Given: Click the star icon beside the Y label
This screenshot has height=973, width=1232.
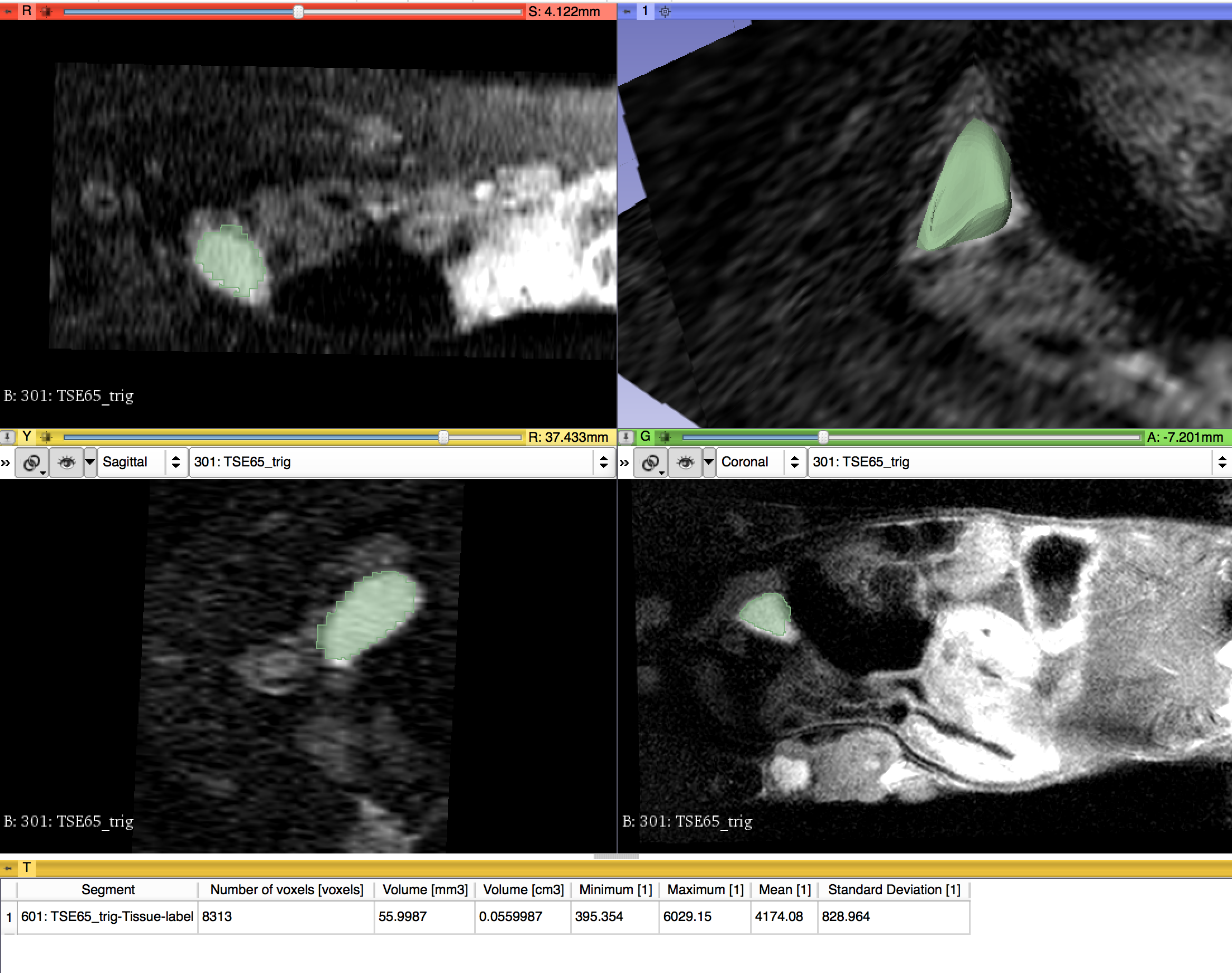Looking at the screenshot, I should click(x=46, y=437).
